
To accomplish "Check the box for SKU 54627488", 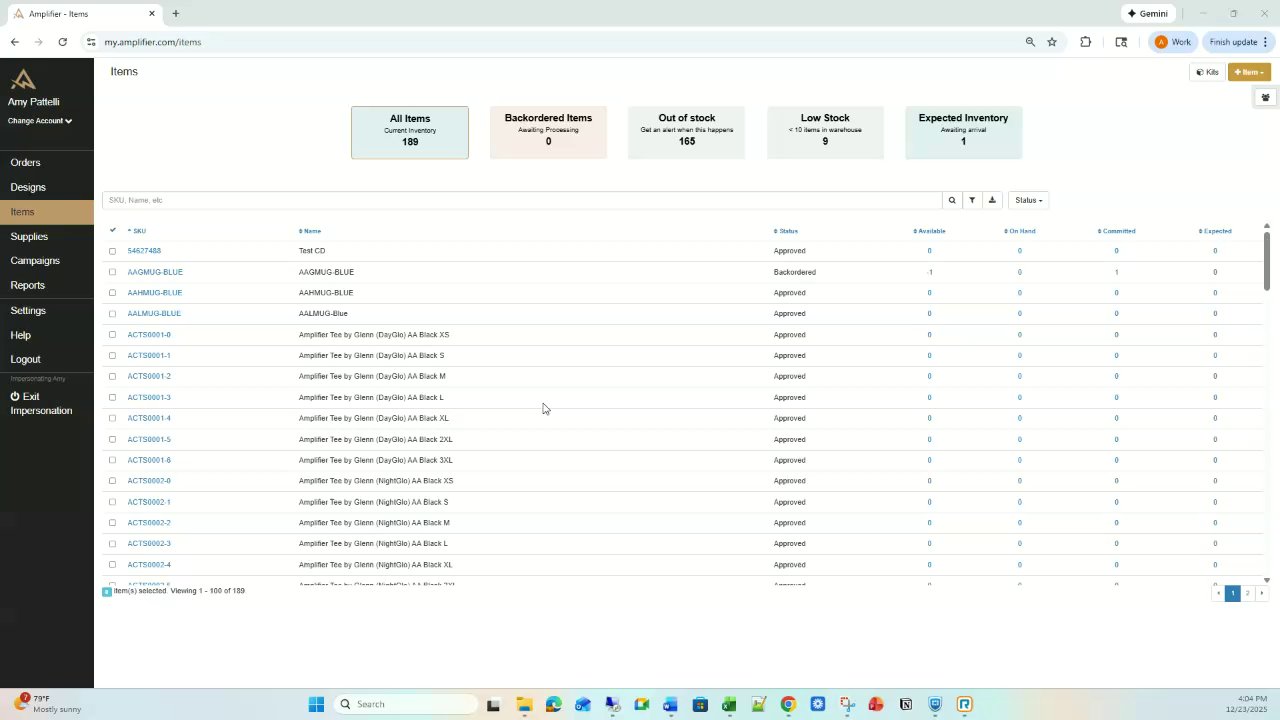I will click(112, 251).
